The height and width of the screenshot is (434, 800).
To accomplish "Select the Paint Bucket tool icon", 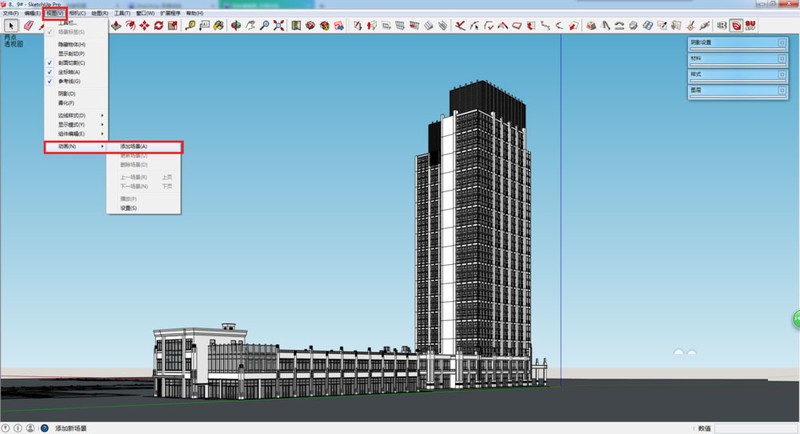I will (x=218, y=25).
